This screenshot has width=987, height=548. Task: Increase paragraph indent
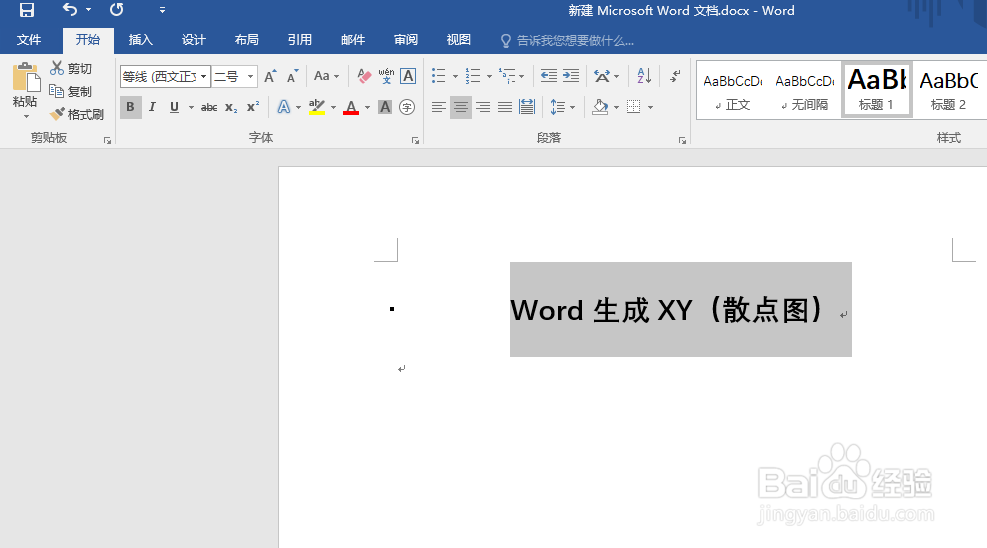[x=571, y=76]
